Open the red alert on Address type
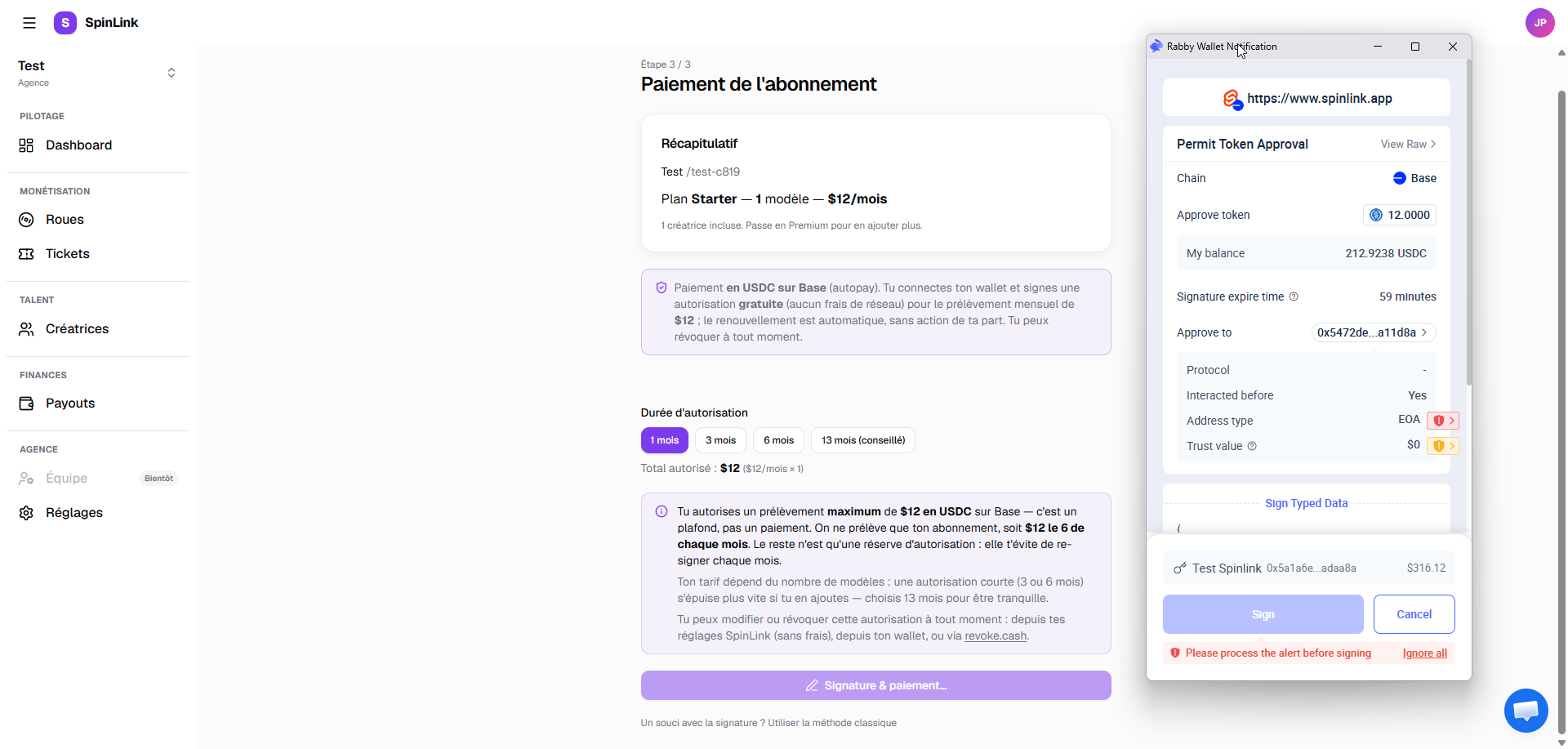This screenshot has width=1568, height=749. pyautogui.click(x=1443, y=421)
